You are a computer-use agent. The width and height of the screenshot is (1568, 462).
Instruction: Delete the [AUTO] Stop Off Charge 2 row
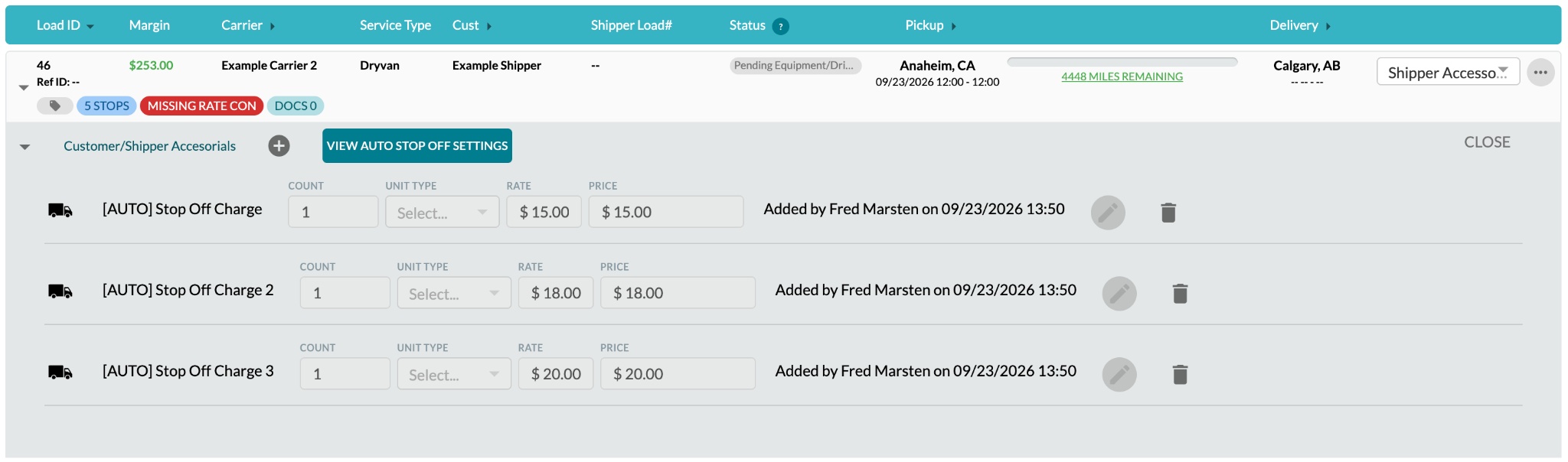pos(1180,294)
